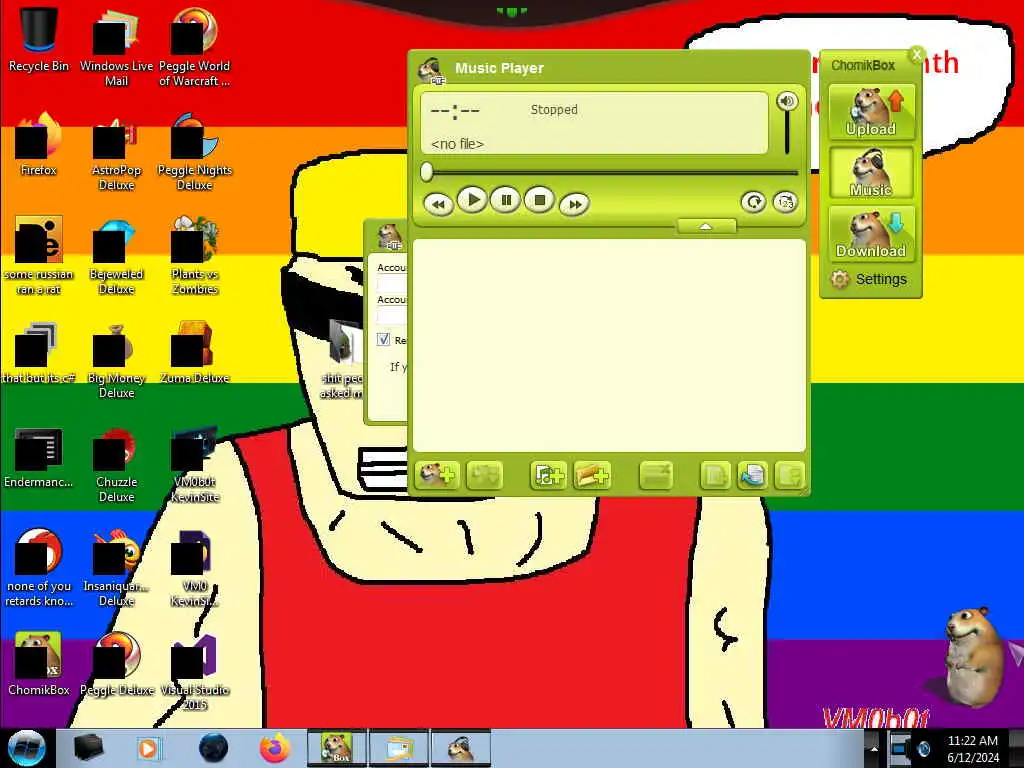Open the taskbar clock showing 11:22 AM
This screenshot has height=768, width=1024.
pyautogui.click(x=972, y=748)
